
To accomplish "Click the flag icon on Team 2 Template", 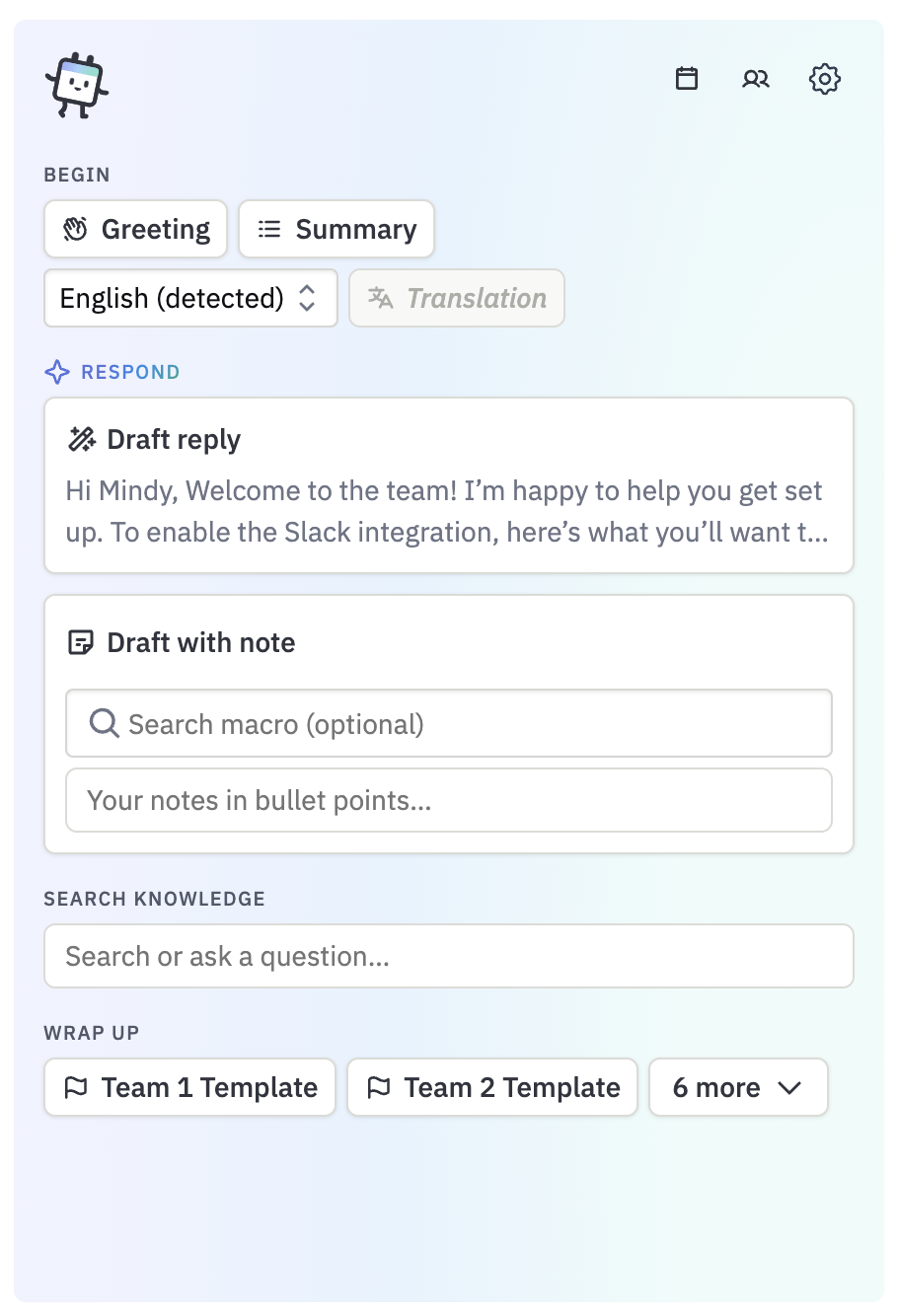I will click(x=379, y=1087).
